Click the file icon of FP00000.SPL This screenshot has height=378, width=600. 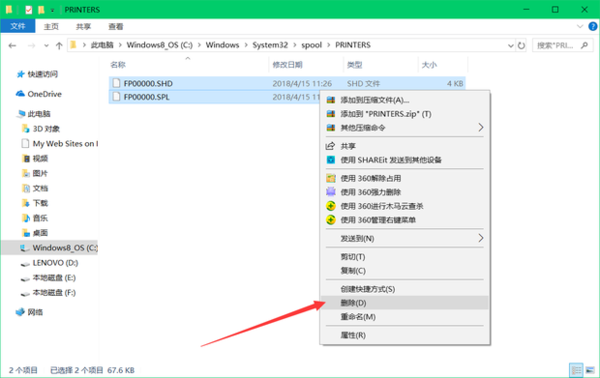coord(116,97)
